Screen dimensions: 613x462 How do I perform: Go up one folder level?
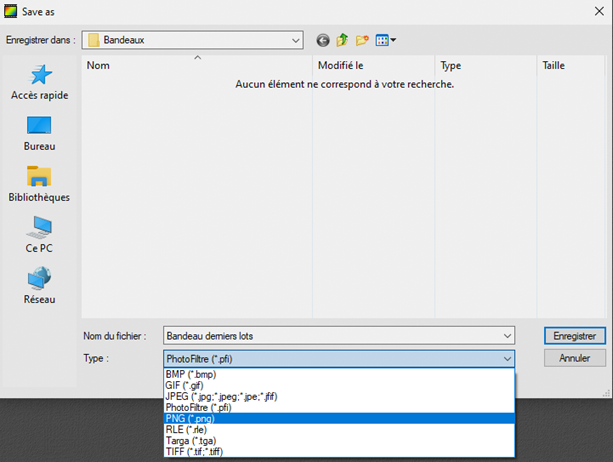click(342, 40)
